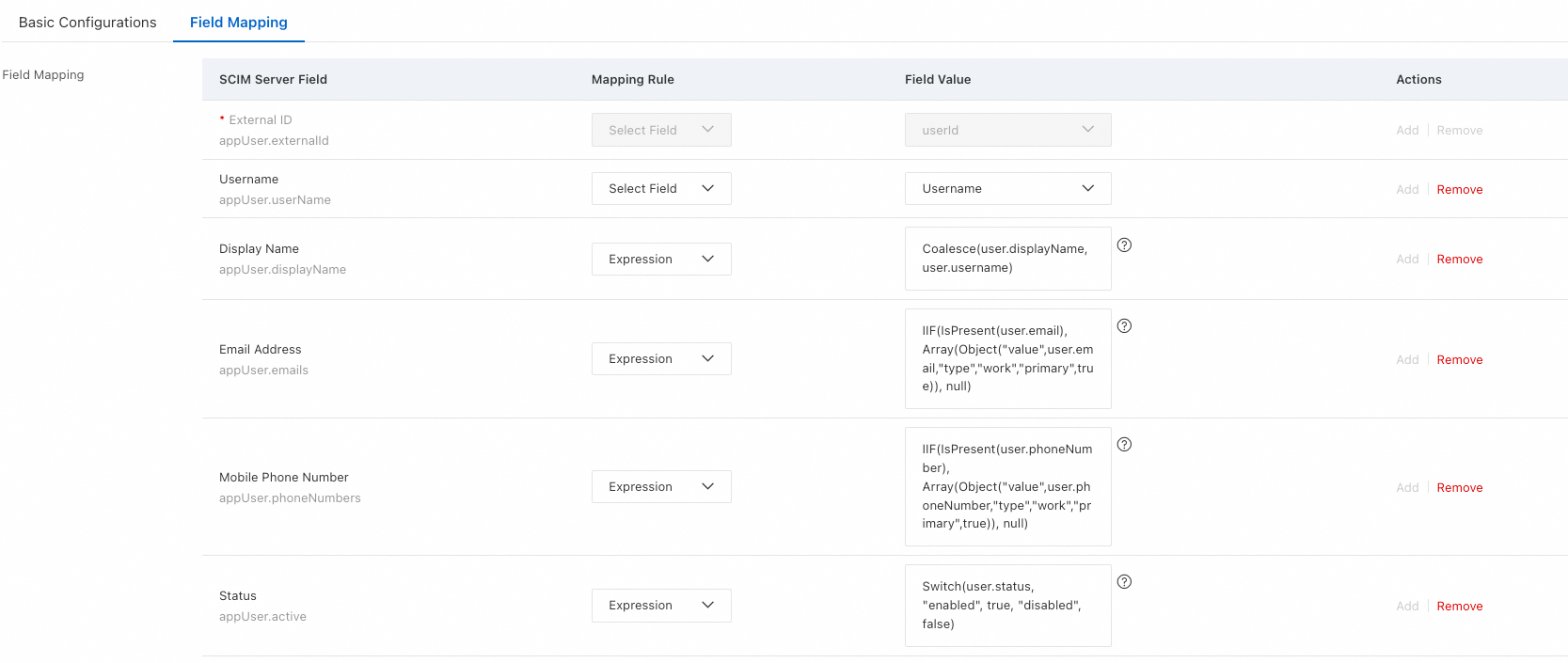Screen dimensions: 1568x663
Task: Click help icon beside Mobile Phone Number expression
Action: (1124, 445)
